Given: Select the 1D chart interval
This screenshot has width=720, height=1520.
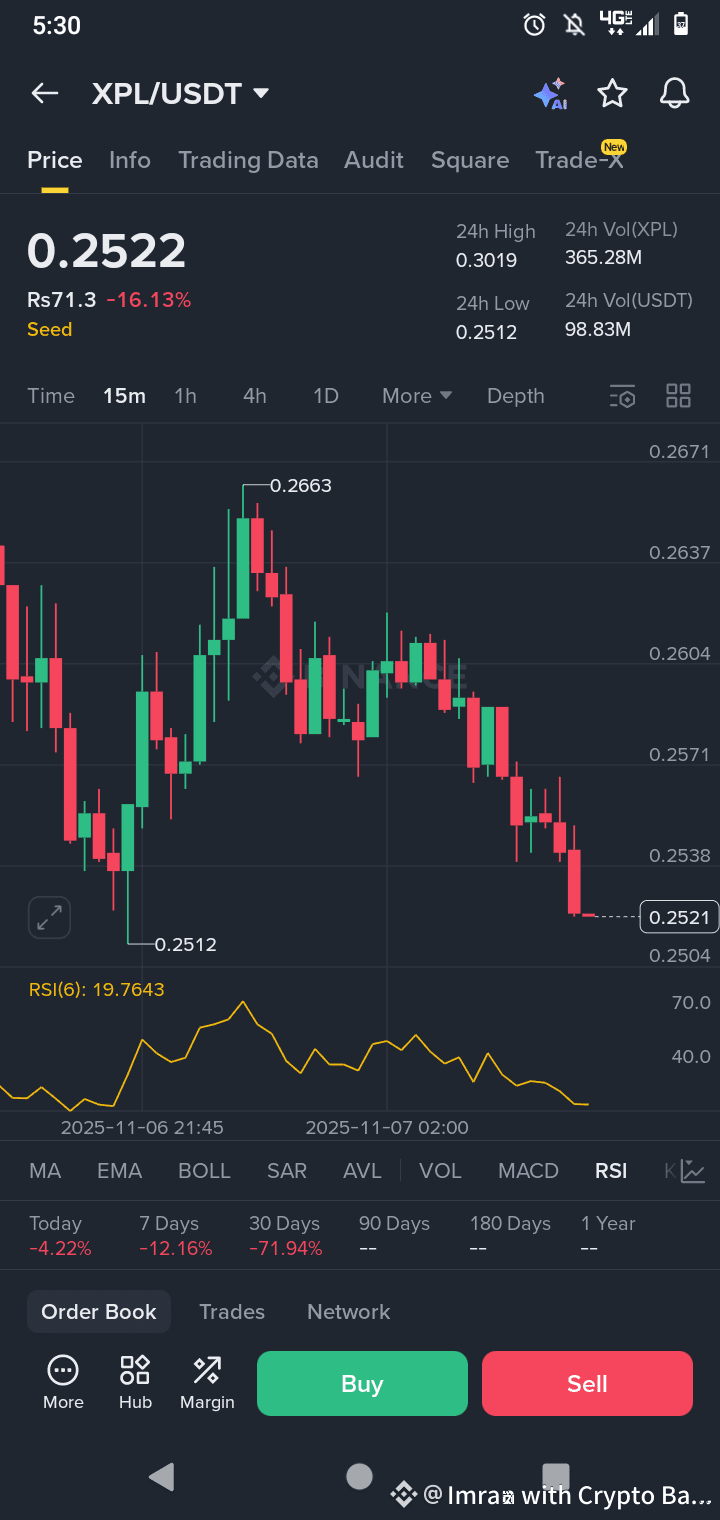Looking at the screenshot, I should click(x=326, y=396).
